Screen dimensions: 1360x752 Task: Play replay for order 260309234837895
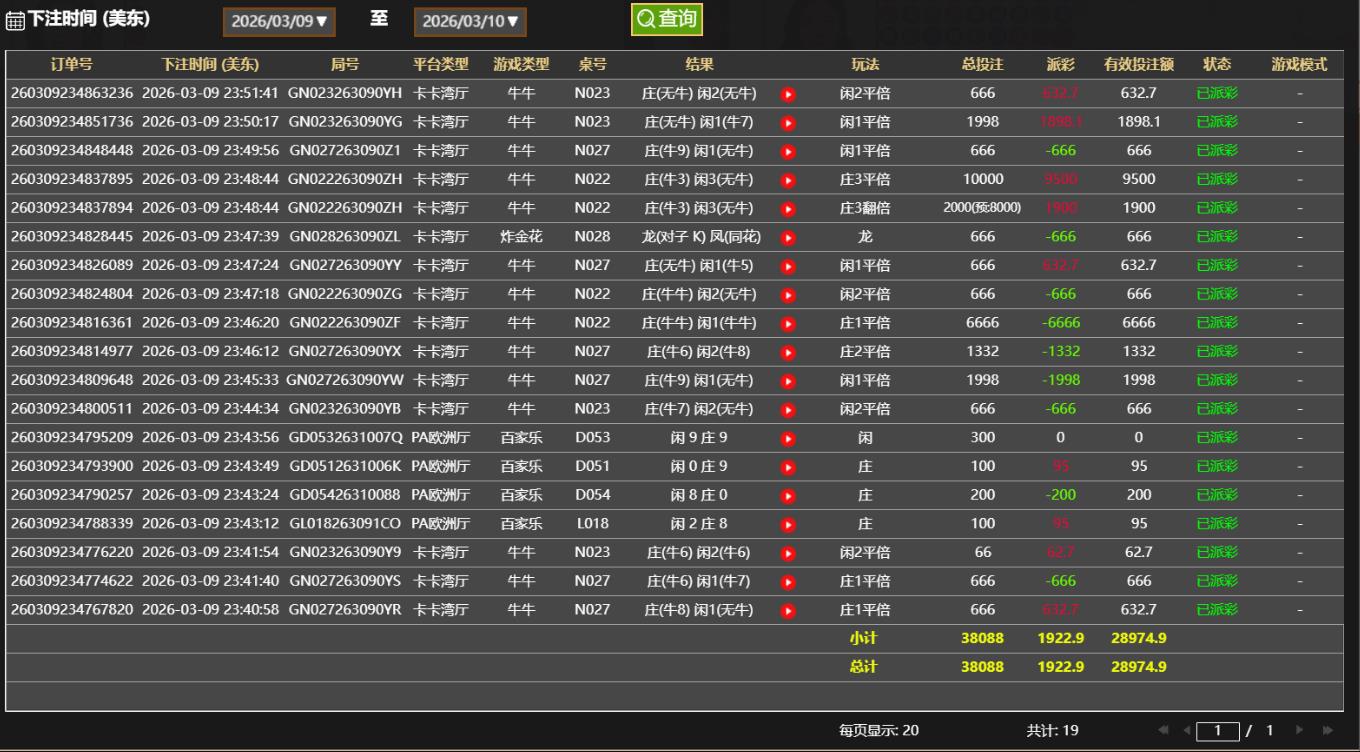click(788, 180)
